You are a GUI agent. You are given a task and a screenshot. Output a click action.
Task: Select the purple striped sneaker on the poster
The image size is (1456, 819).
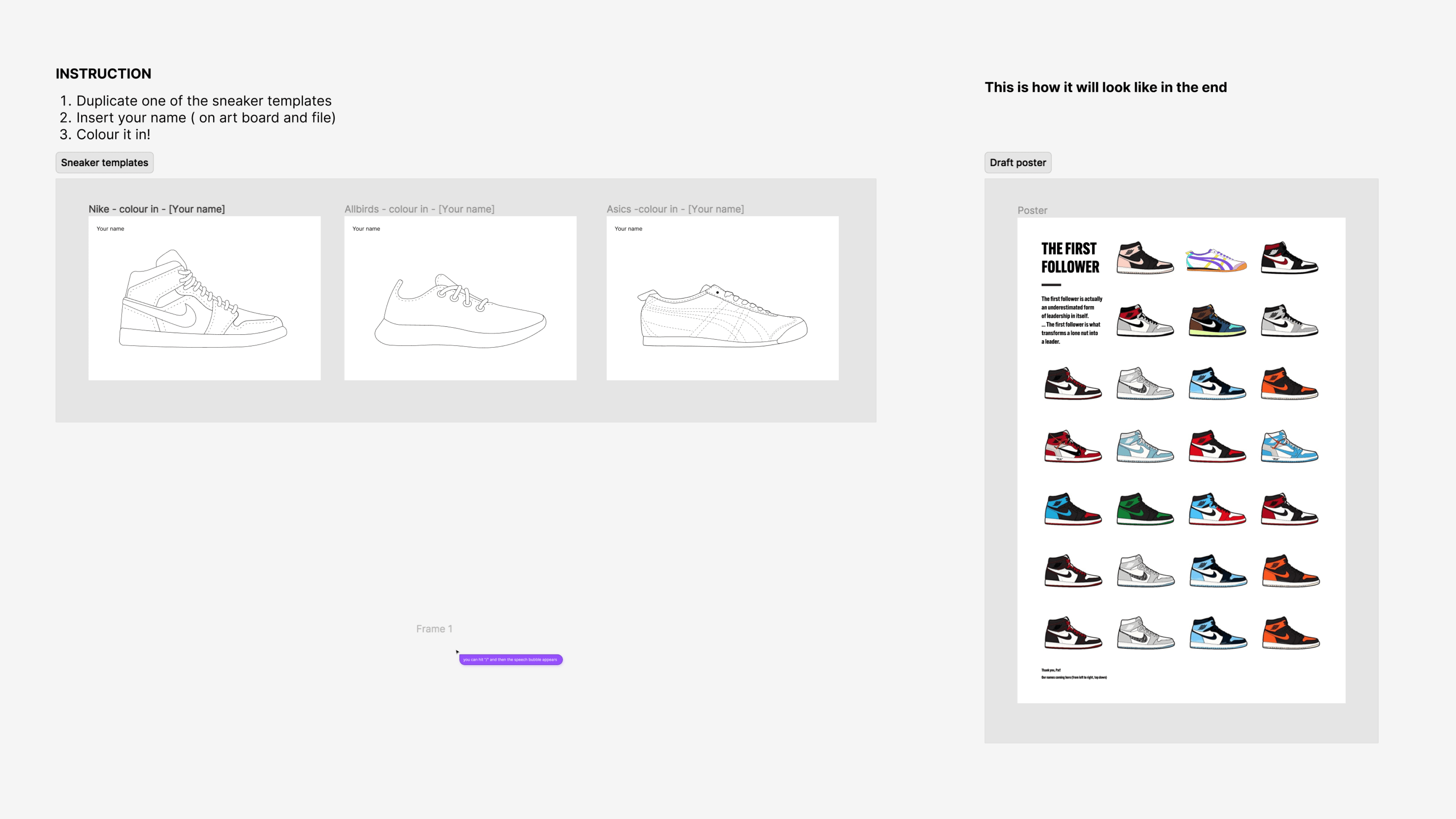click(1216, 260)
